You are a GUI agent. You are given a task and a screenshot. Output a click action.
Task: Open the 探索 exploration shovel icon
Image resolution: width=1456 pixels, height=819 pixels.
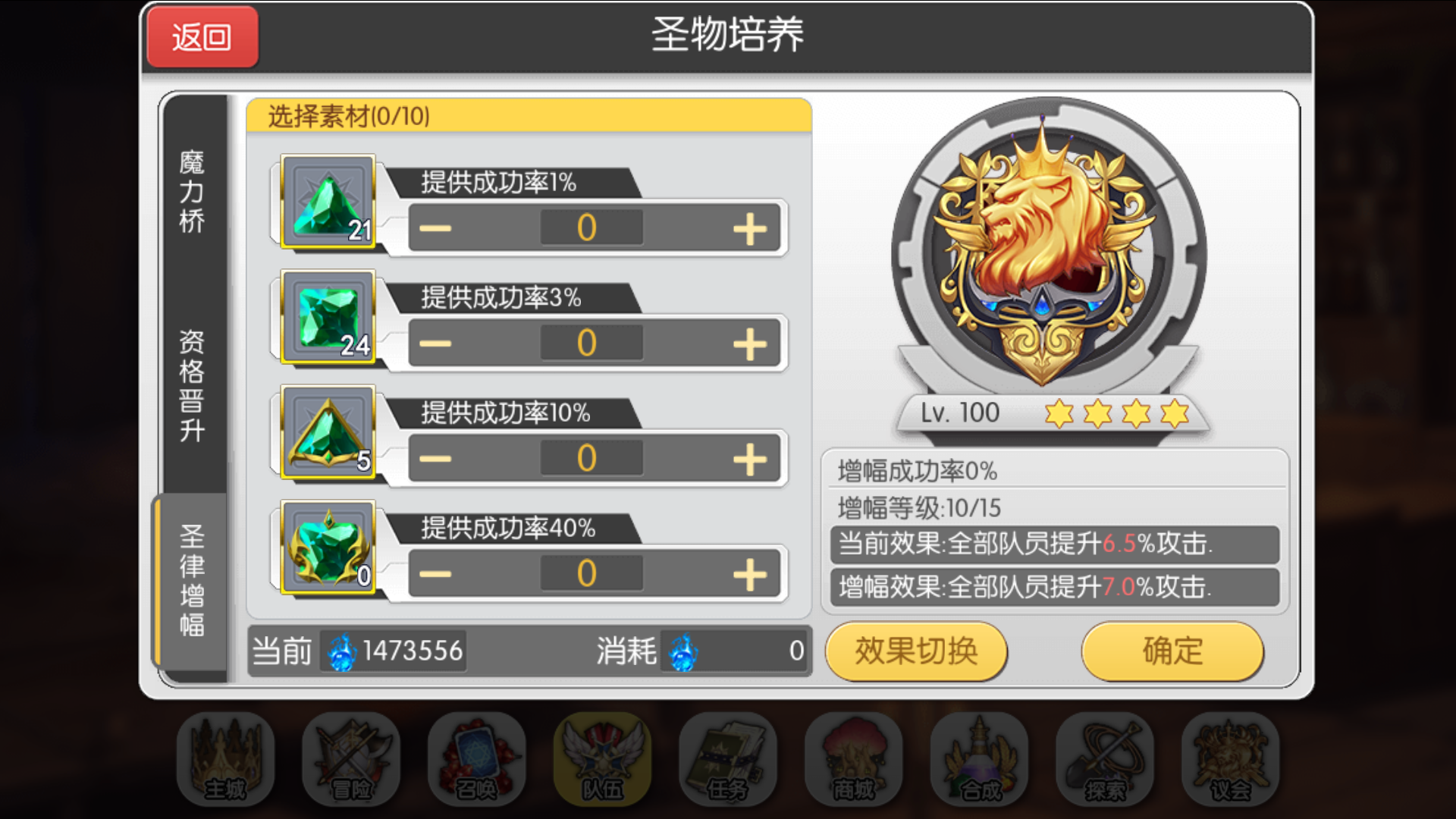click(x=1105, y=759)
